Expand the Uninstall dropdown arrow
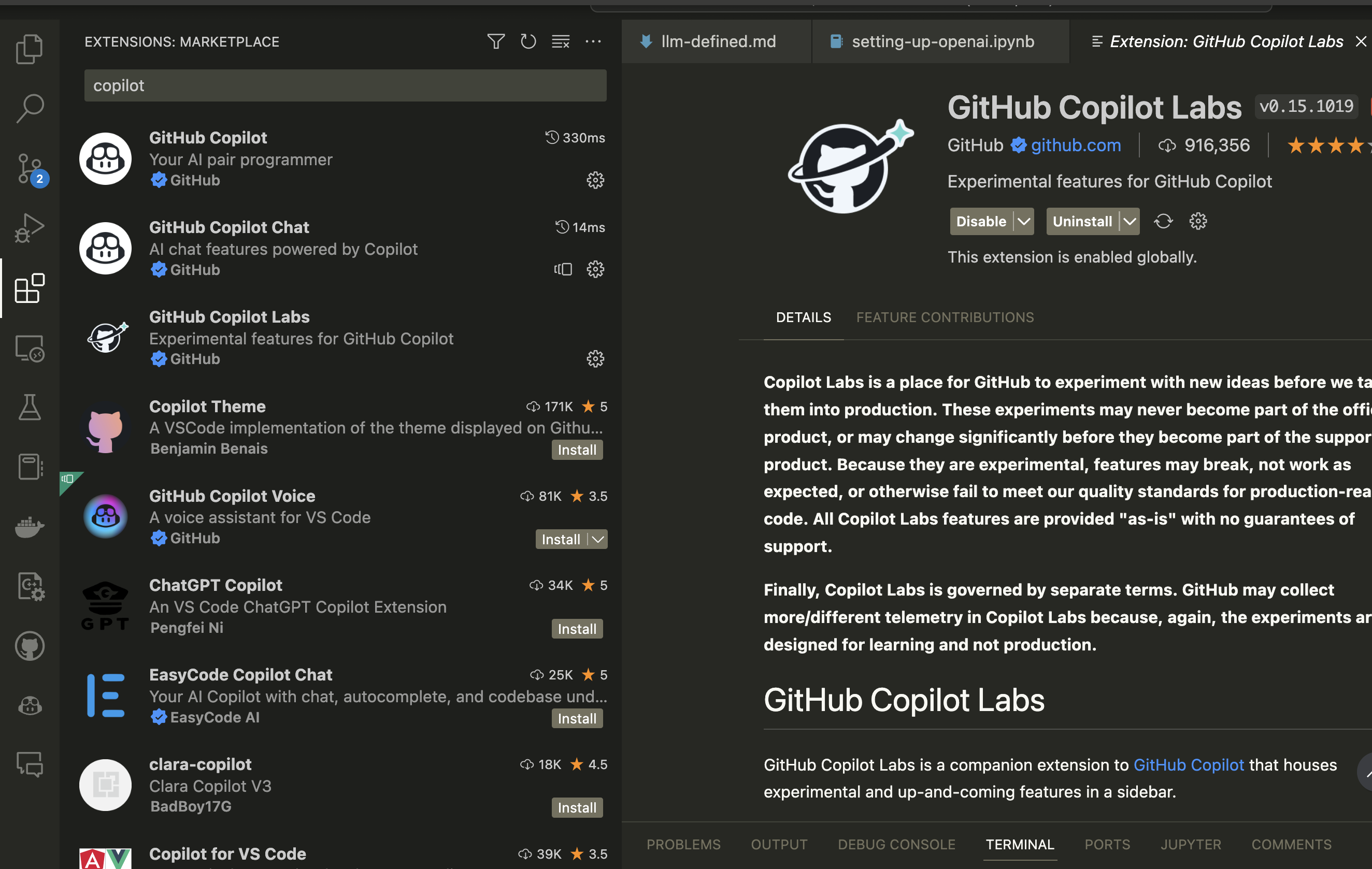 [1130, 222]
